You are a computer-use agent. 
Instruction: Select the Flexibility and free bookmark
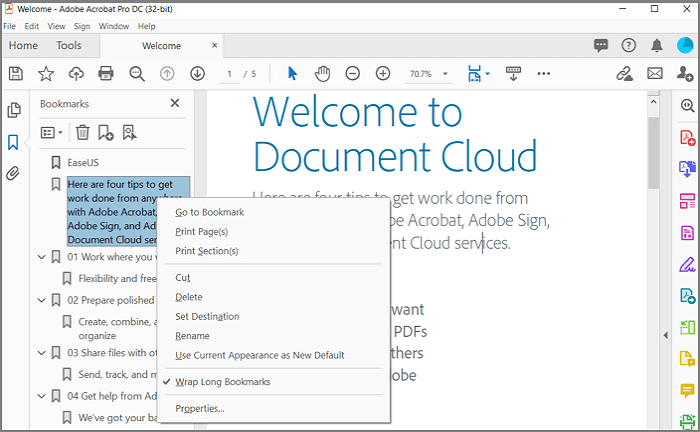click(117, 278)
